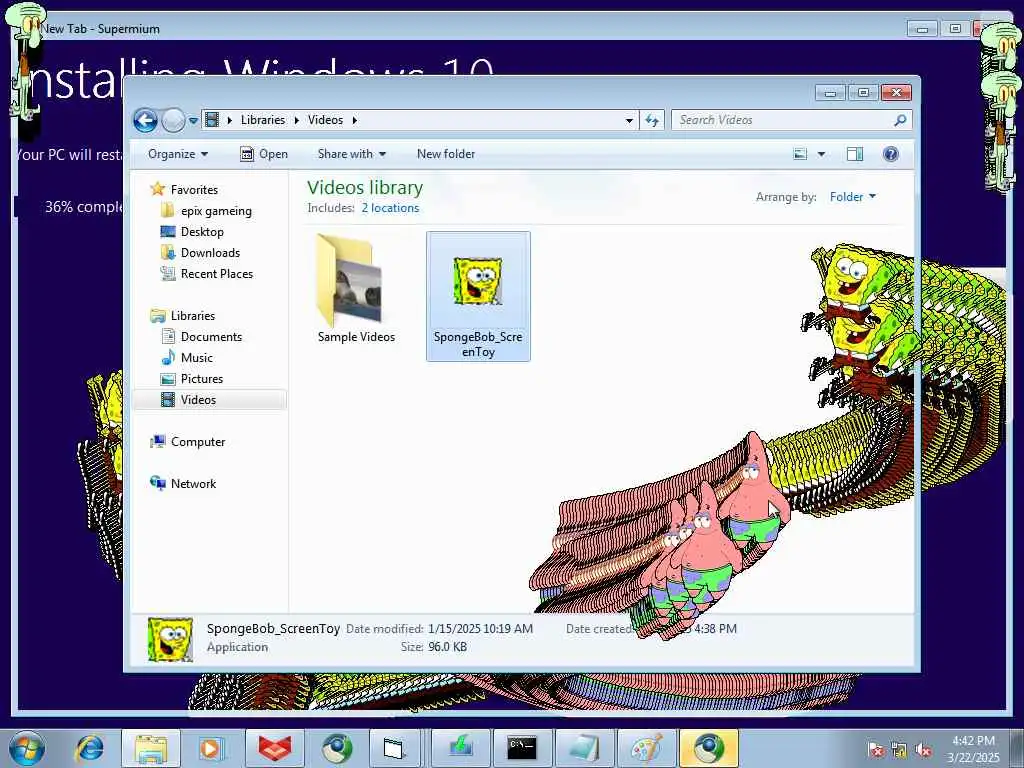Click the Action Center flag tray icon
This screenshot has height=768, width=1024.
coord(876,750)
